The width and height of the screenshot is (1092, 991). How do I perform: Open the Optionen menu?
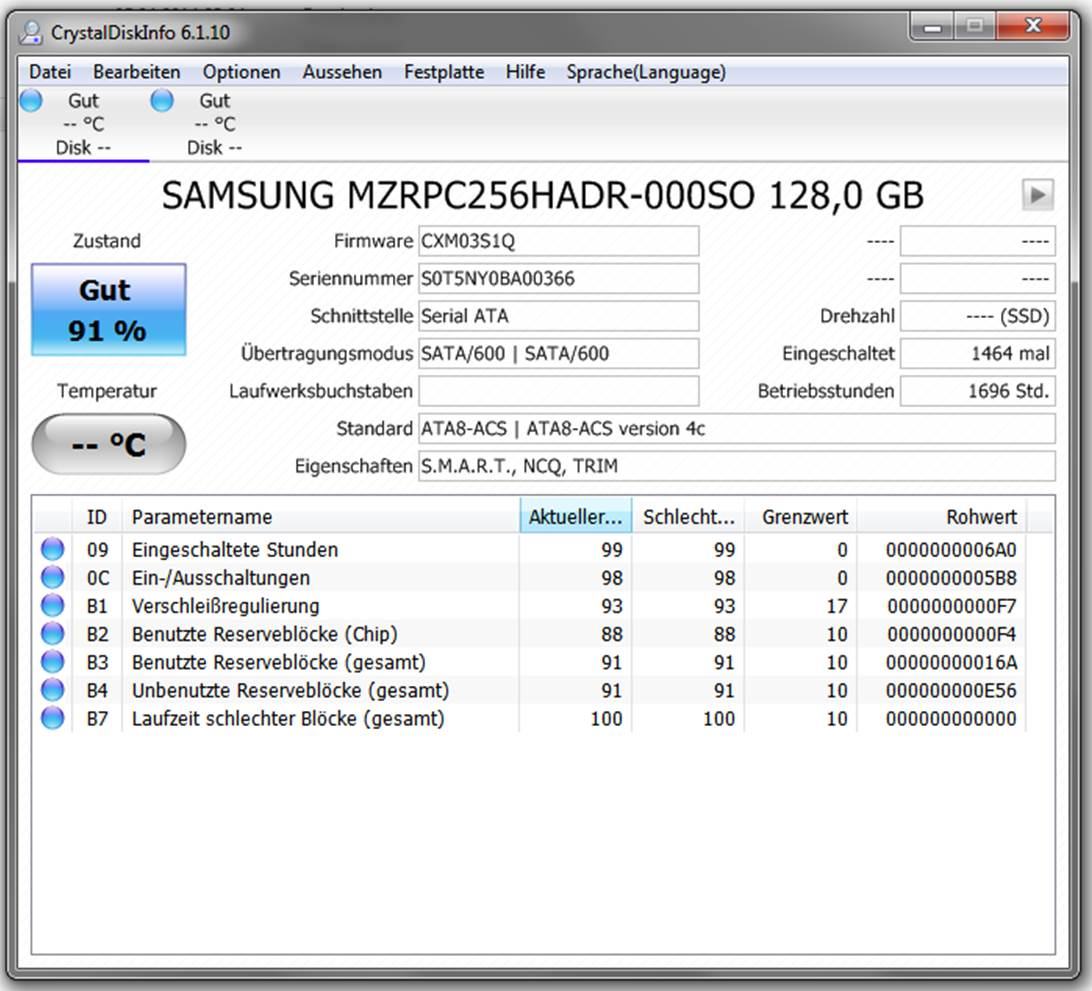242,72
